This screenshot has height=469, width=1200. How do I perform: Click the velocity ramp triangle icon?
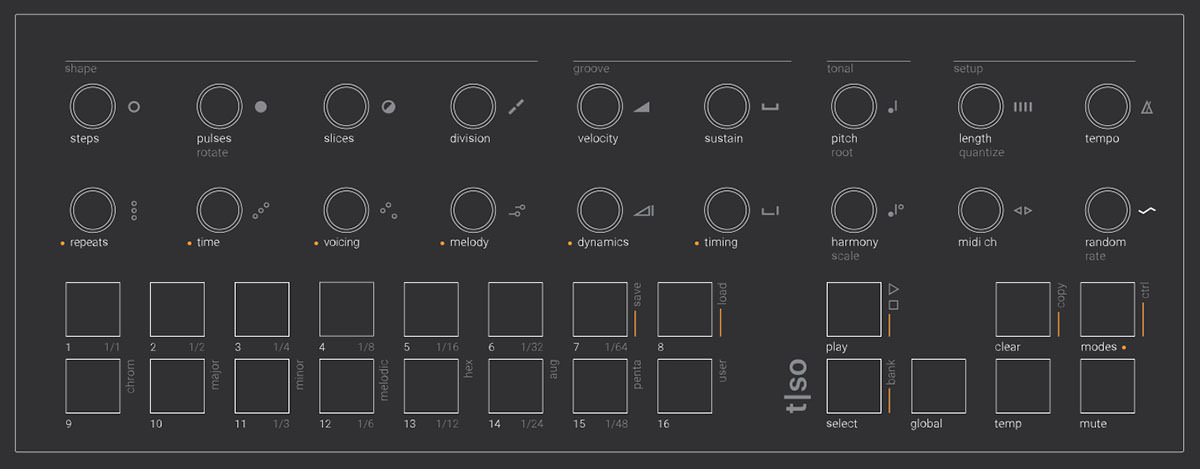pyautogui.click(x=641, y=106)
